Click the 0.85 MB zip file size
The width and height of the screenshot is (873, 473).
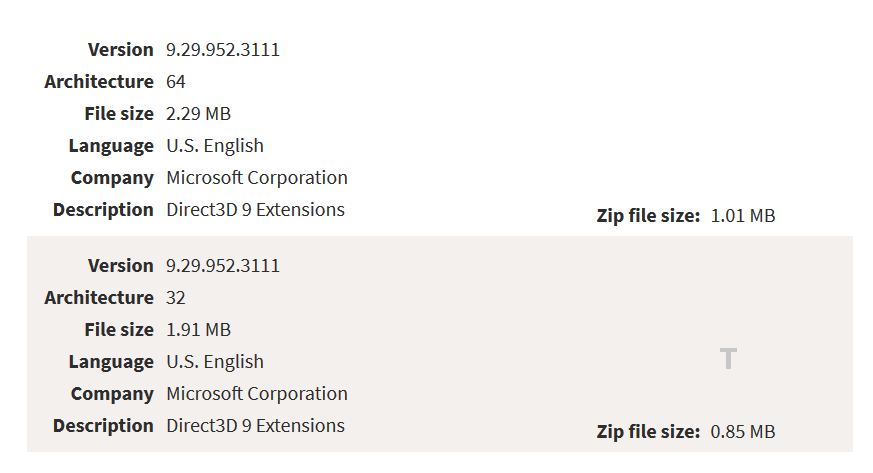pos(743,432)
